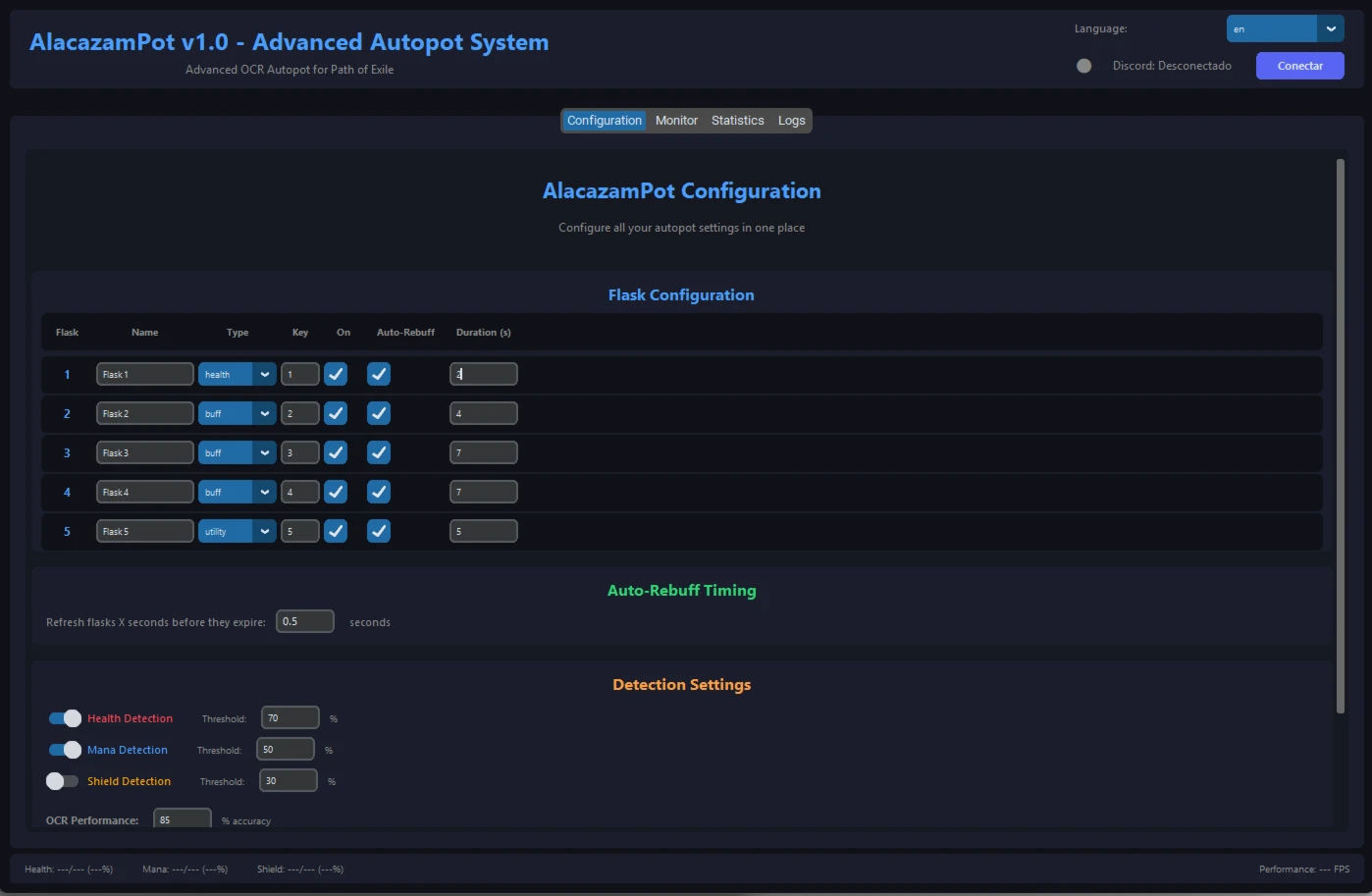
Task: Click the Flask 5 name field
Action: pyautogui.click(x=145, y=531)
